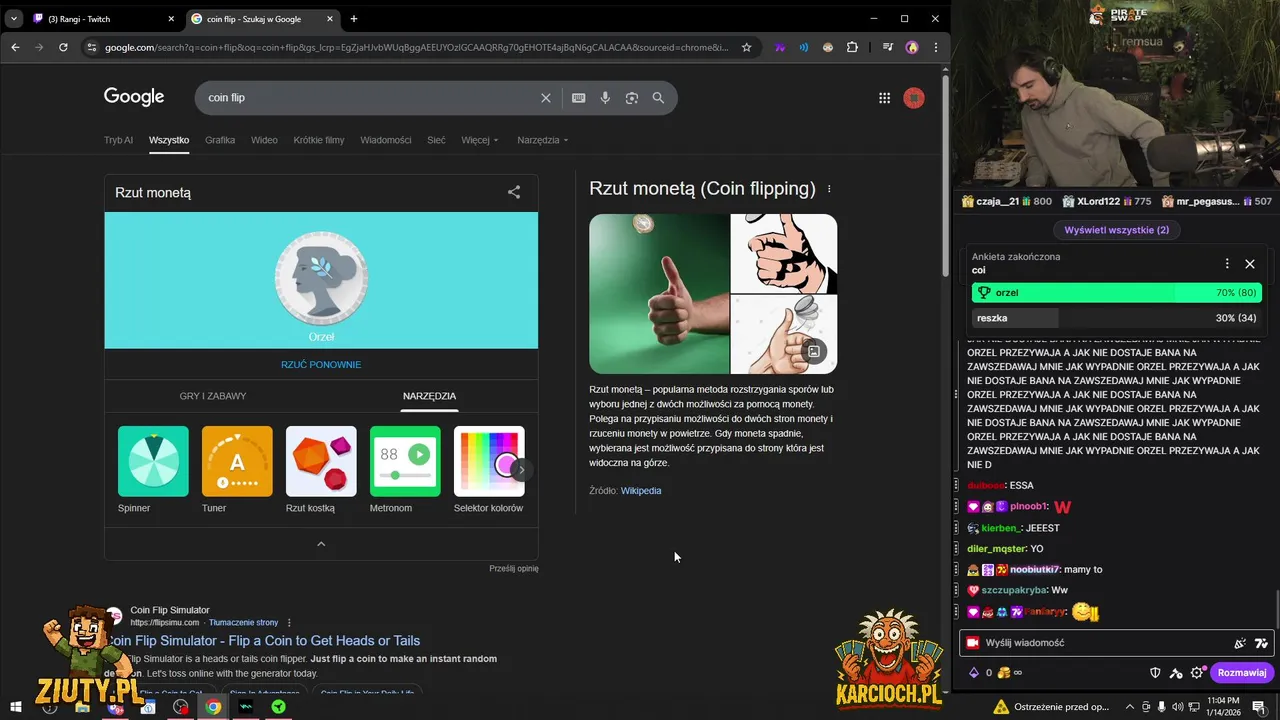Open the Google apps grid
This screenshot has width=1280, height=720.
click(x=884, y=98)
